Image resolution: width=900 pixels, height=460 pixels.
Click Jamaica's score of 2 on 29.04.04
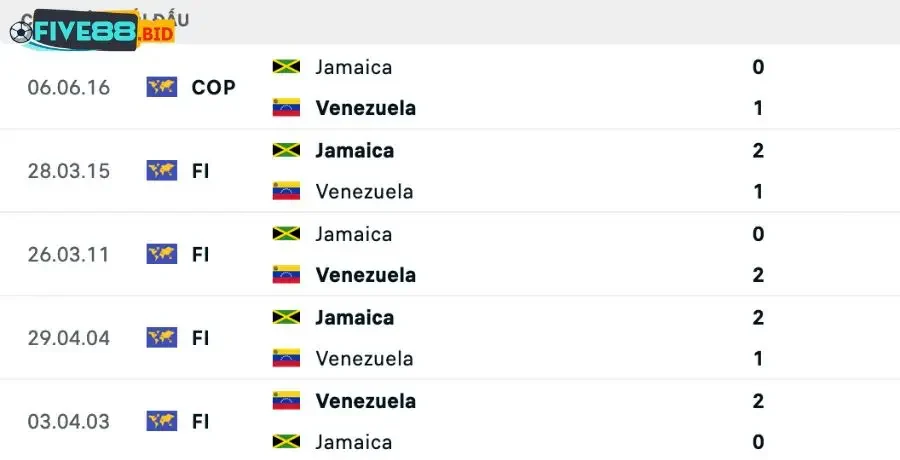pyautogui.click(x=758, y=318)
